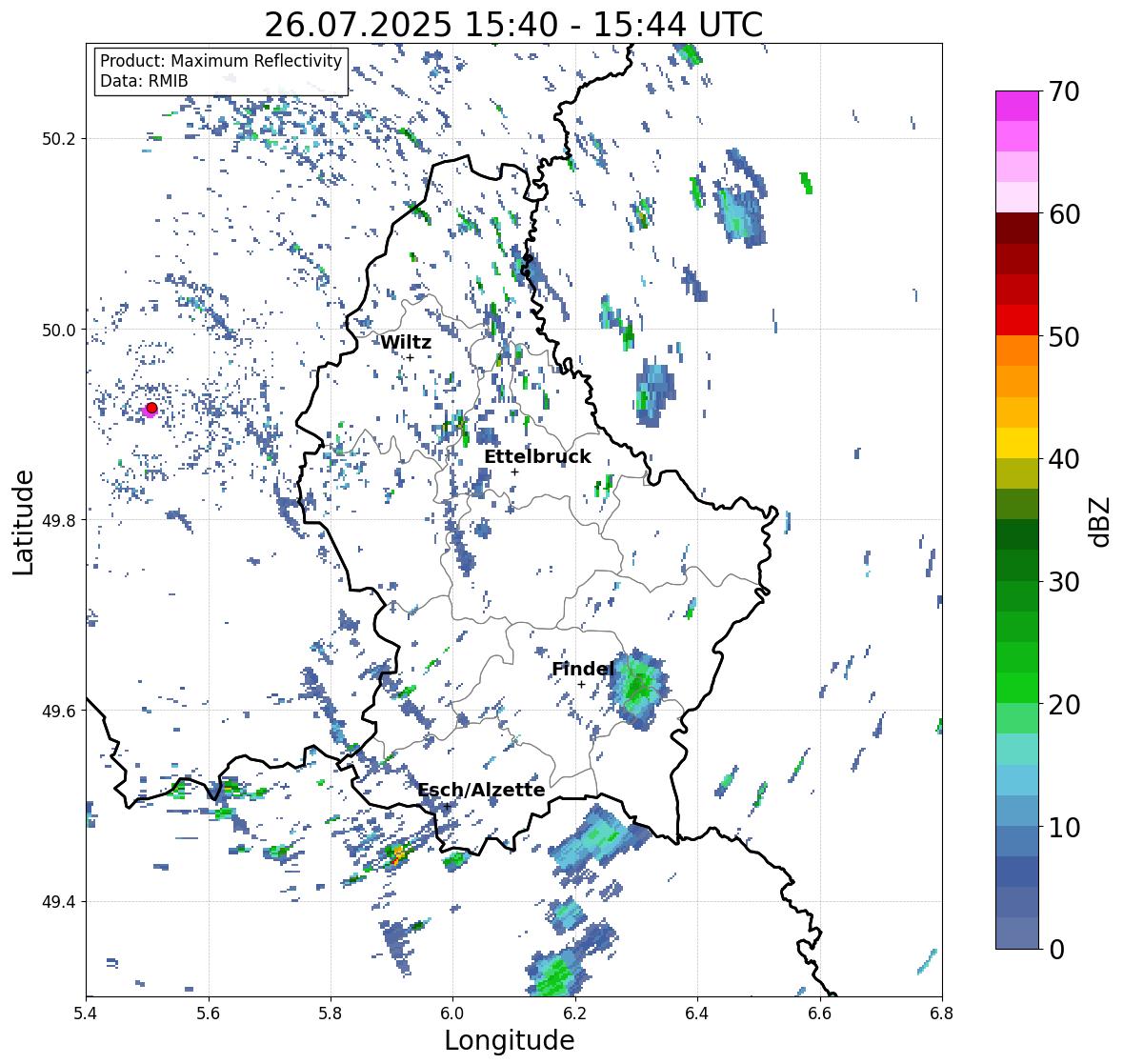Click the Esch/Alzette city label
The image size is (1123, 1064).
[x=481, y=790]
